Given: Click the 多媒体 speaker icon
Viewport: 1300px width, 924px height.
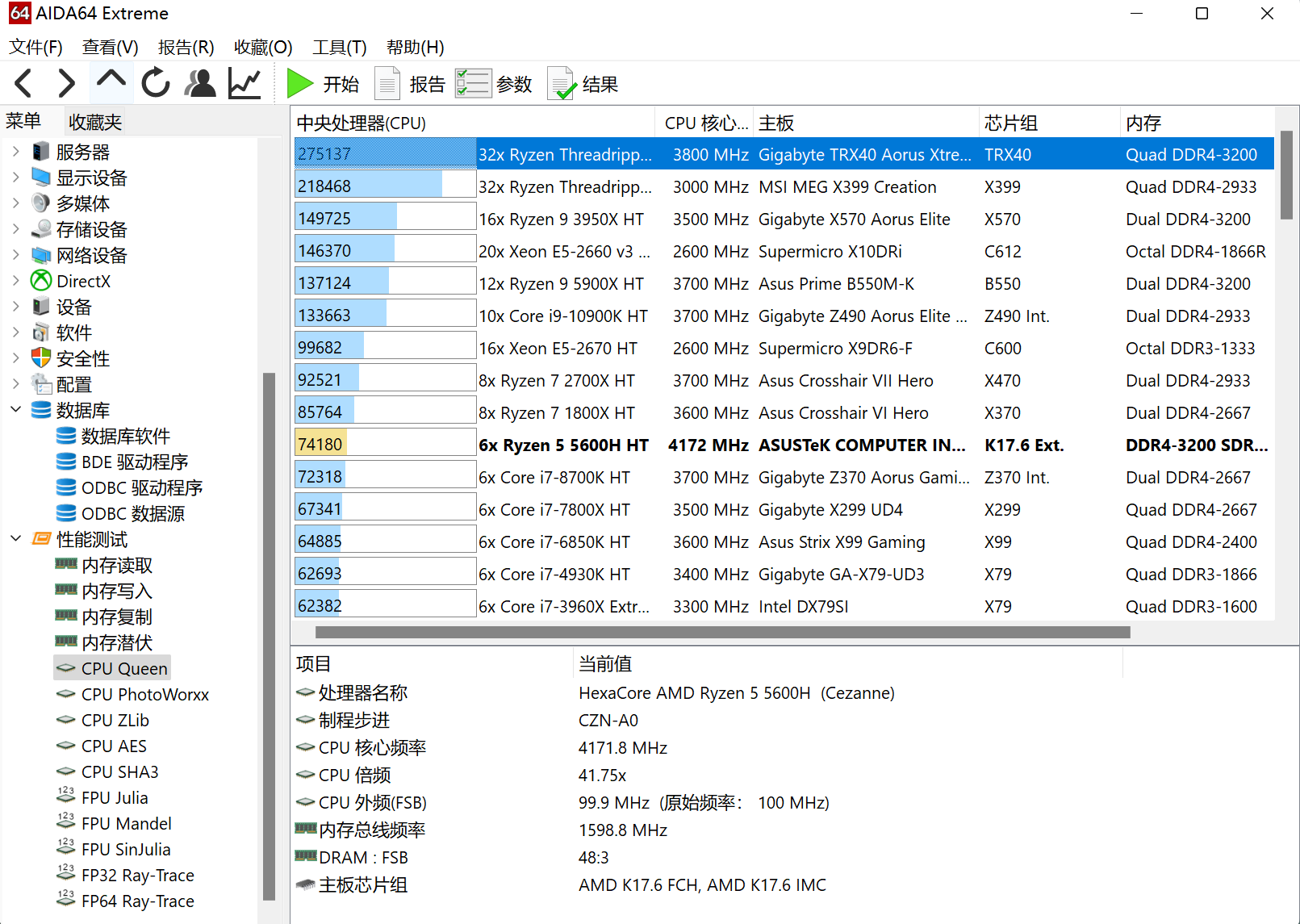Looking at the screenshot, I should point(41,203).
